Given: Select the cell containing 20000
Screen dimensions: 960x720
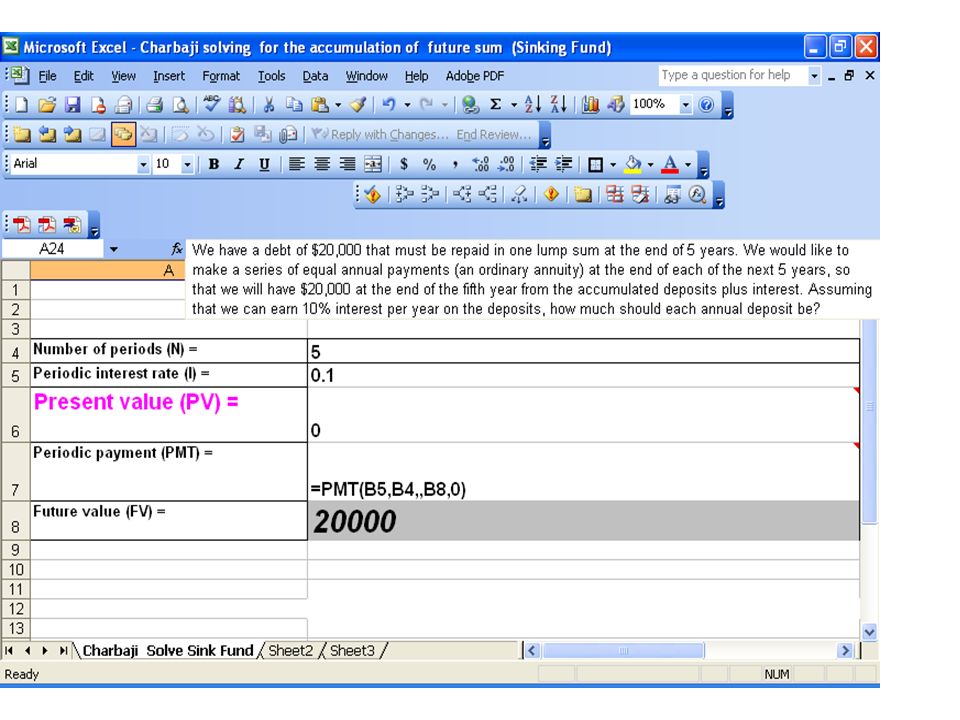Looking at the screenshot, I should [x=583, y=520].
